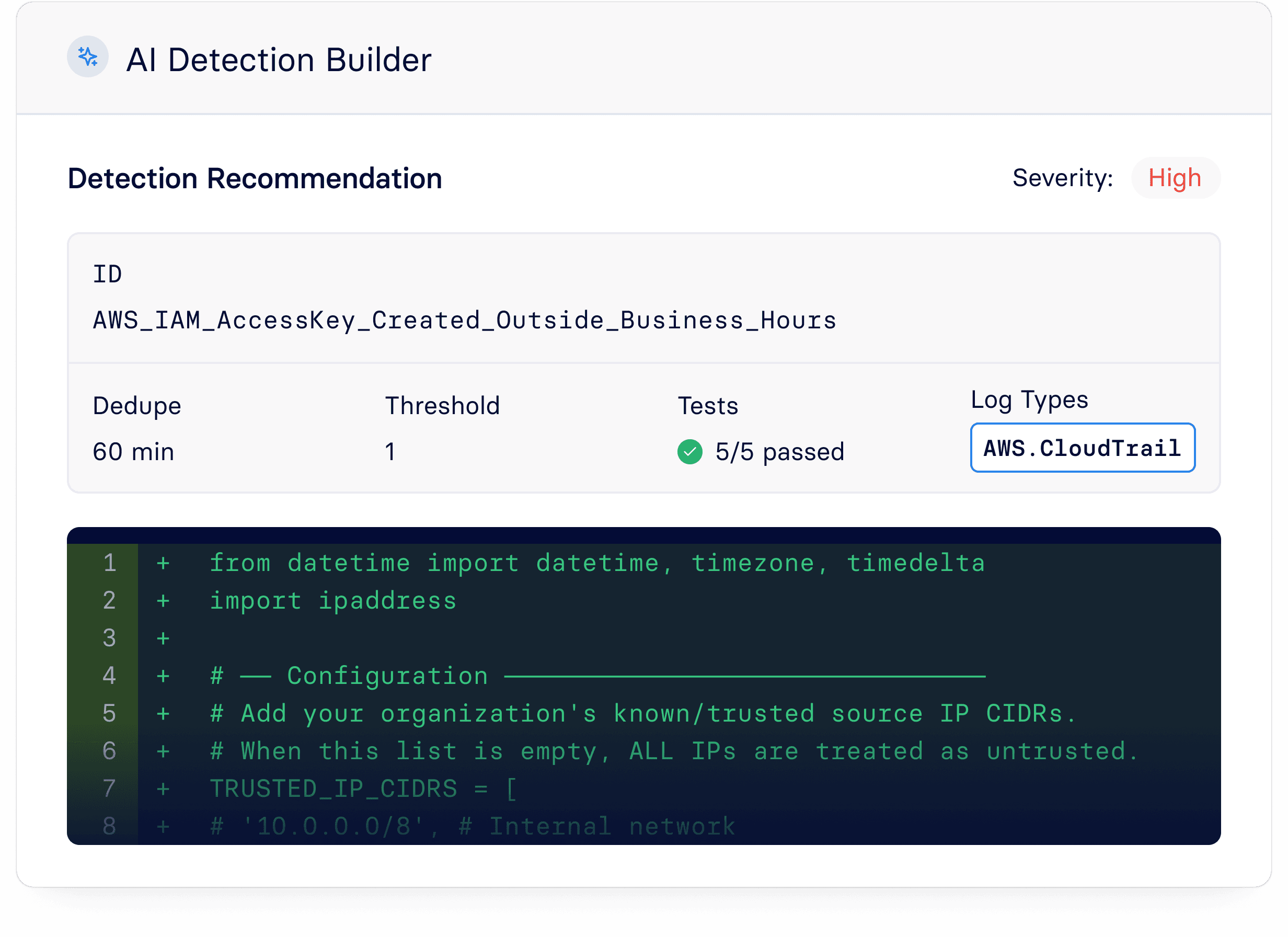Screen dimensions: 1288x937
Task: Click the Detection Recommendation heading
Action: click(255, 178)
